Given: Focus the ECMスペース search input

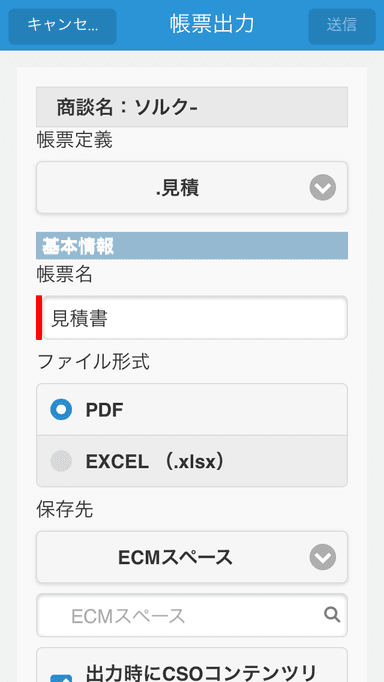Looking at the screenshot, I should click(x=192, y=615).
